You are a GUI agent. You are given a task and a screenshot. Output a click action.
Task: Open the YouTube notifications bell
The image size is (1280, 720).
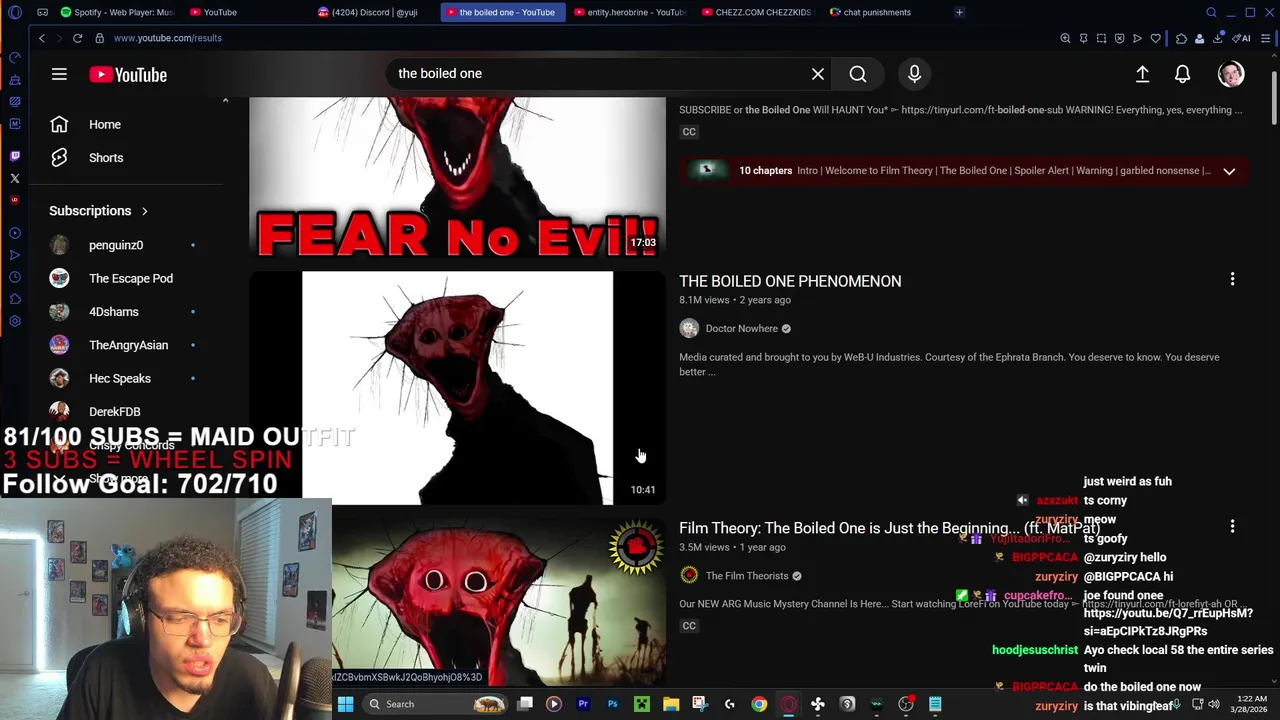point(1182,74)
